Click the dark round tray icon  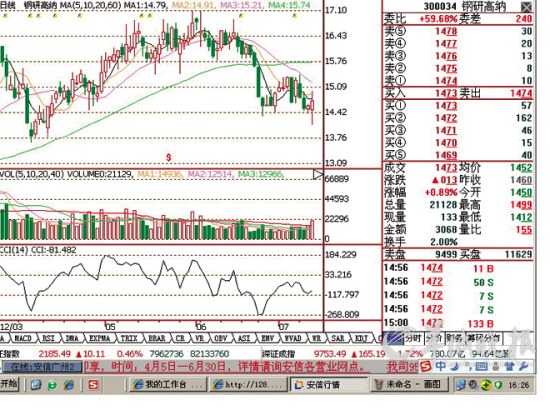(472, 385)
